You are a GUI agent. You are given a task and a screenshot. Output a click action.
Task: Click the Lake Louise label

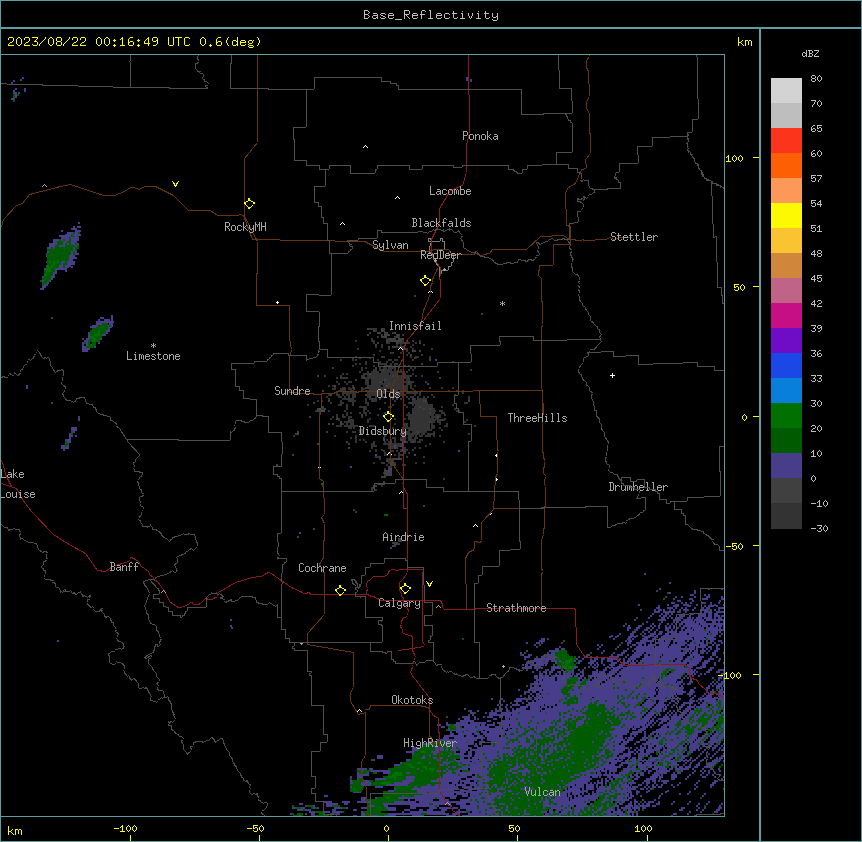pyautogui.click(x=17, y=484)
